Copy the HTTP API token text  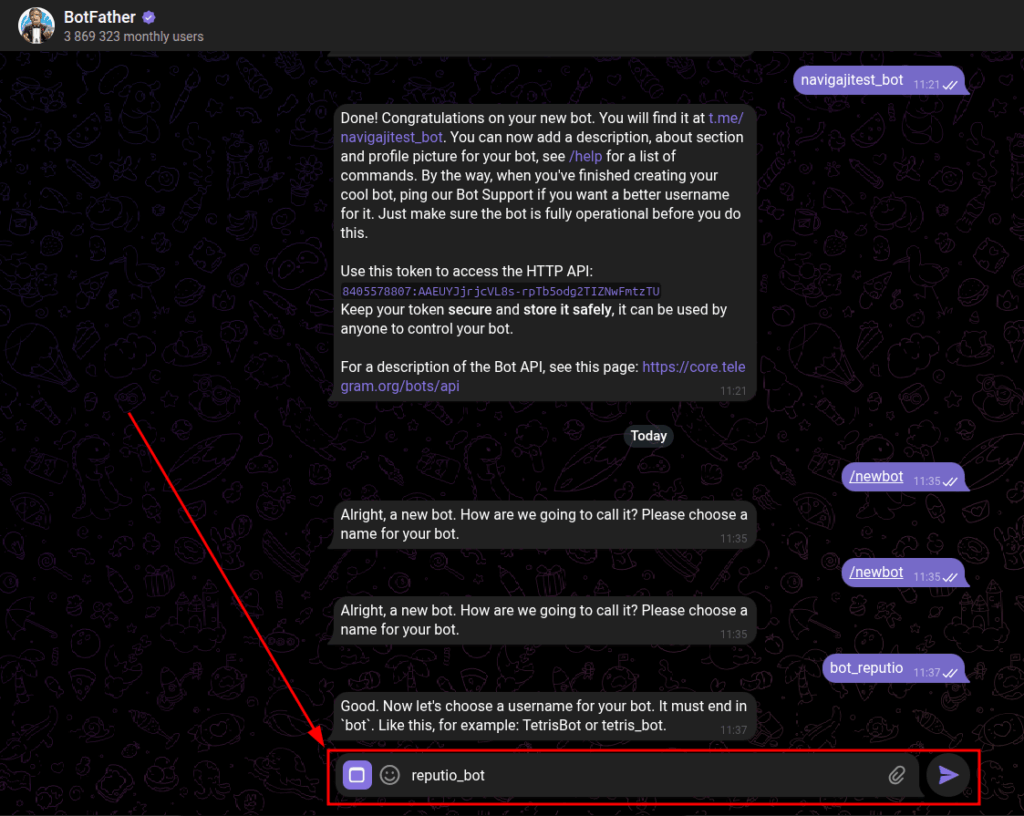click(500, 291)
